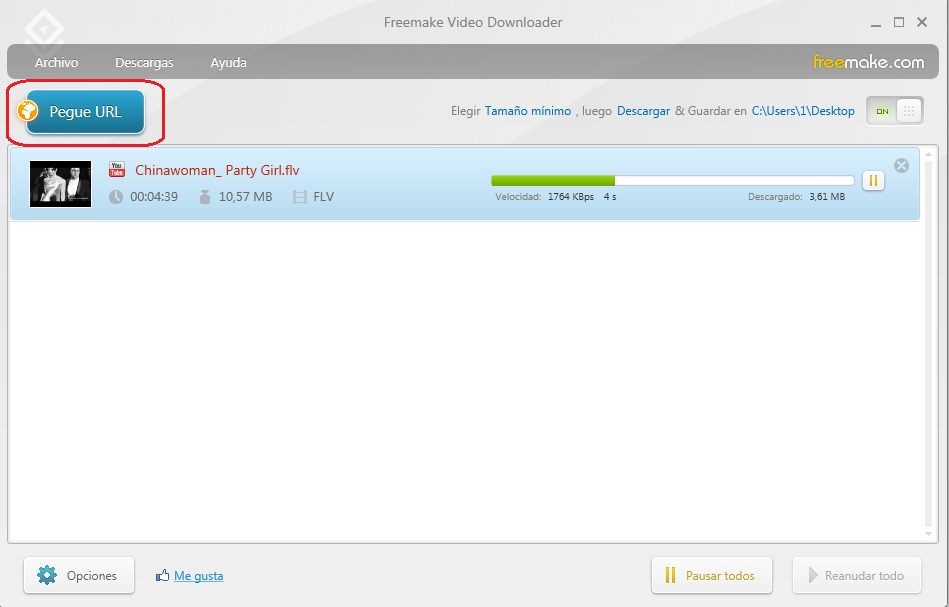Viewport: 949px width, 607px height.
Task: Remove the Chinawoman download from list
Action: point(901,165)
